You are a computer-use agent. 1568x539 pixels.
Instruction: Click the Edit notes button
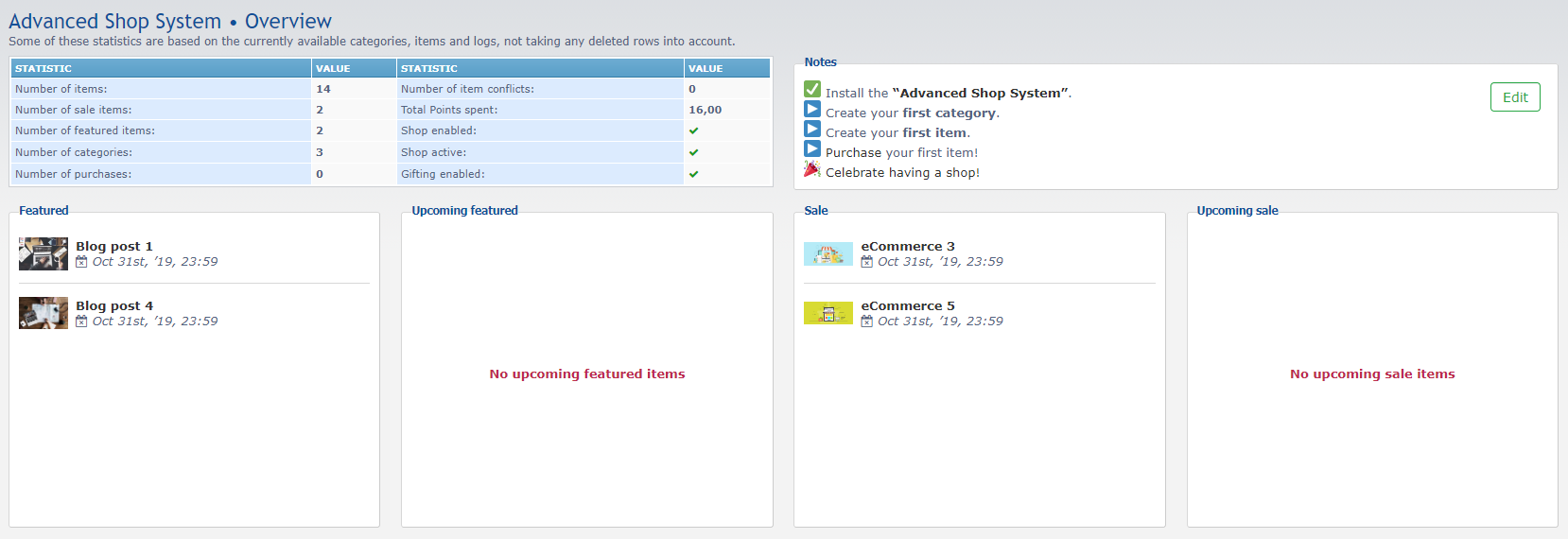1514,97
